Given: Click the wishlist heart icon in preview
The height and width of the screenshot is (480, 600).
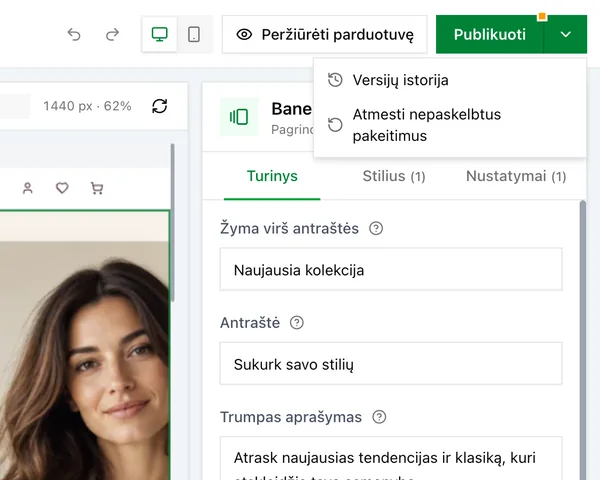Looking at the screenshot, I should 62,188.
